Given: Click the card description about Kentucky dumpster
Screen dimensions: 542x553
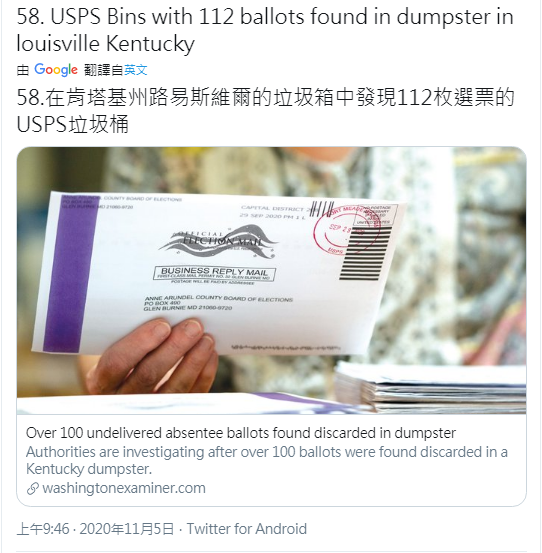Looking at the screenshot, I should [267, 460].
